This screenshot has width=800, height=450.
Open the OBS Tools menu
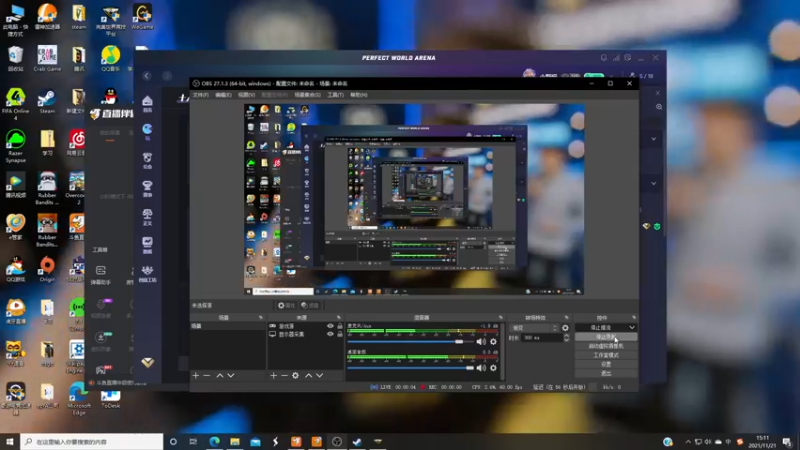[x=335, y=95]
